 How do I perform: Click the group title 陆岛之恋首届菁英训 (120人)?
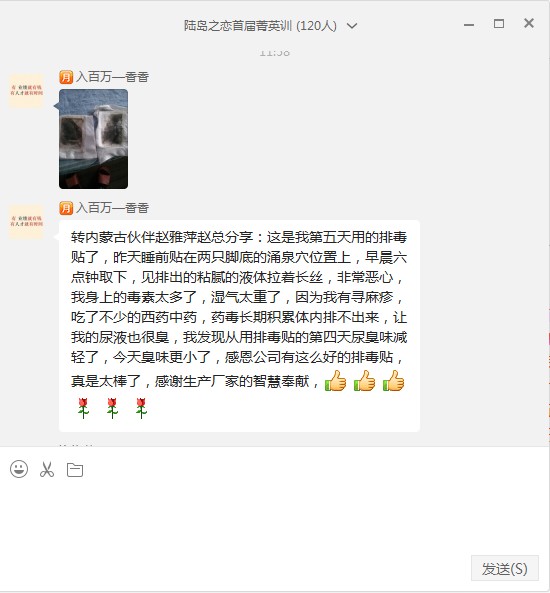tap(260, 26)
